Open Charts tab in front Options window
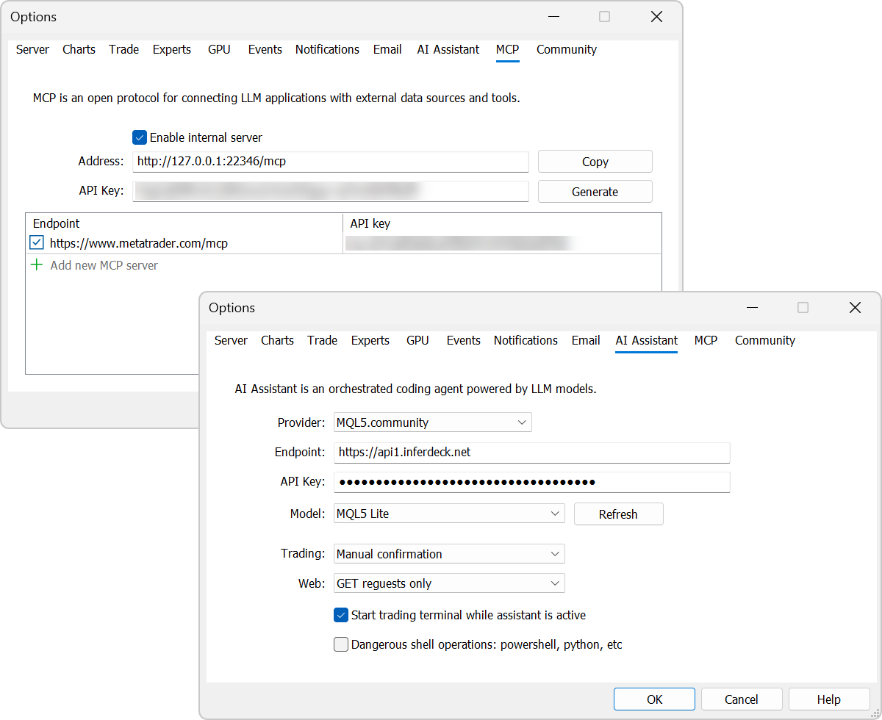 [x=277, y=340]
